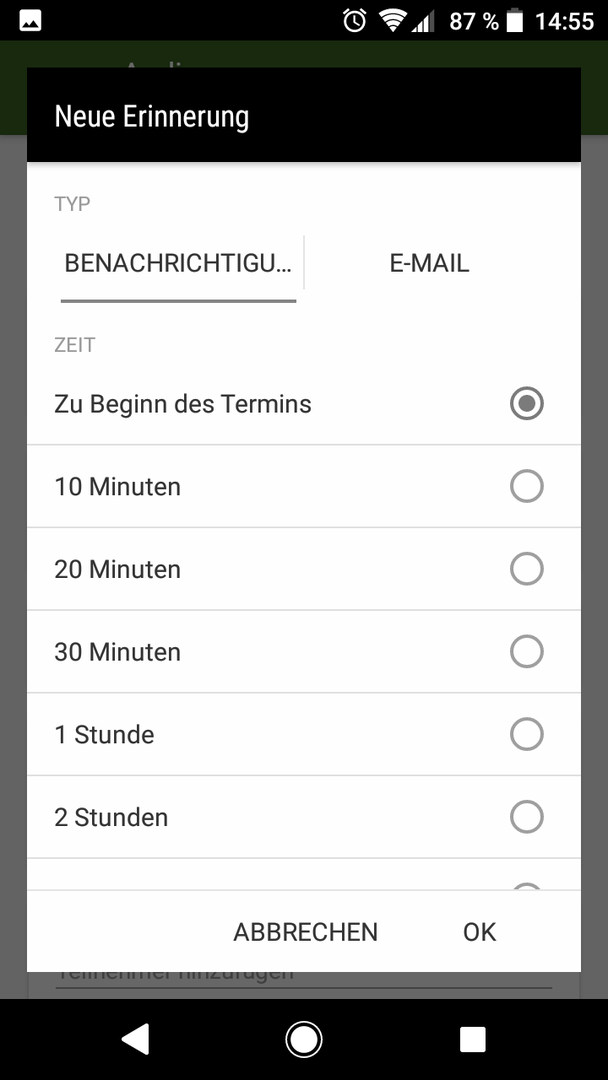
Task: Tap the alarm clock status icon
Action: pyautogui.click(x=355, y=21)
